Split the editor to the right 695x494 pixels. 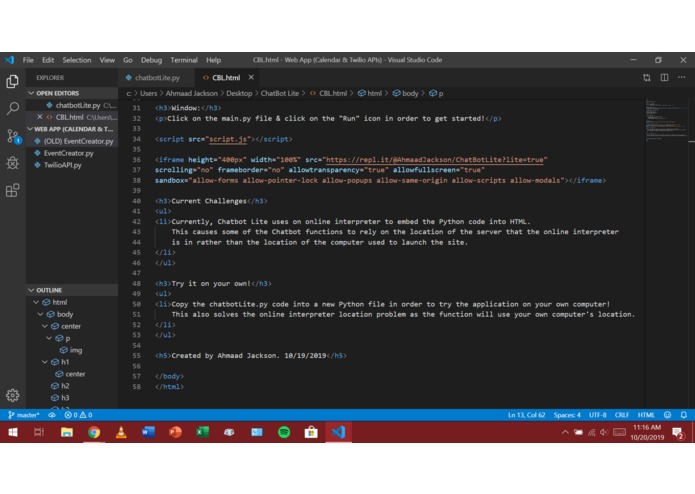664,78
